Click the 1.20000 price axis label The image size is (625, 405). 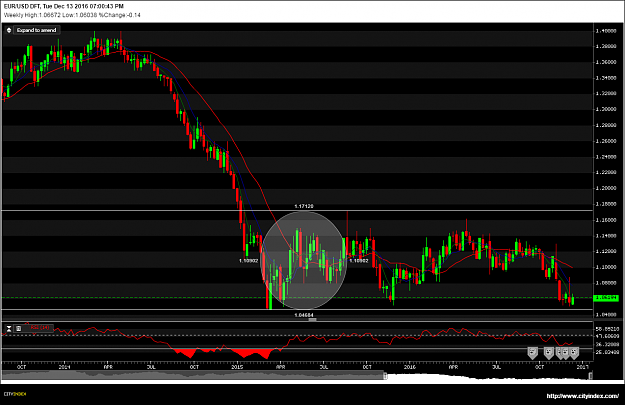coord(606,188)
